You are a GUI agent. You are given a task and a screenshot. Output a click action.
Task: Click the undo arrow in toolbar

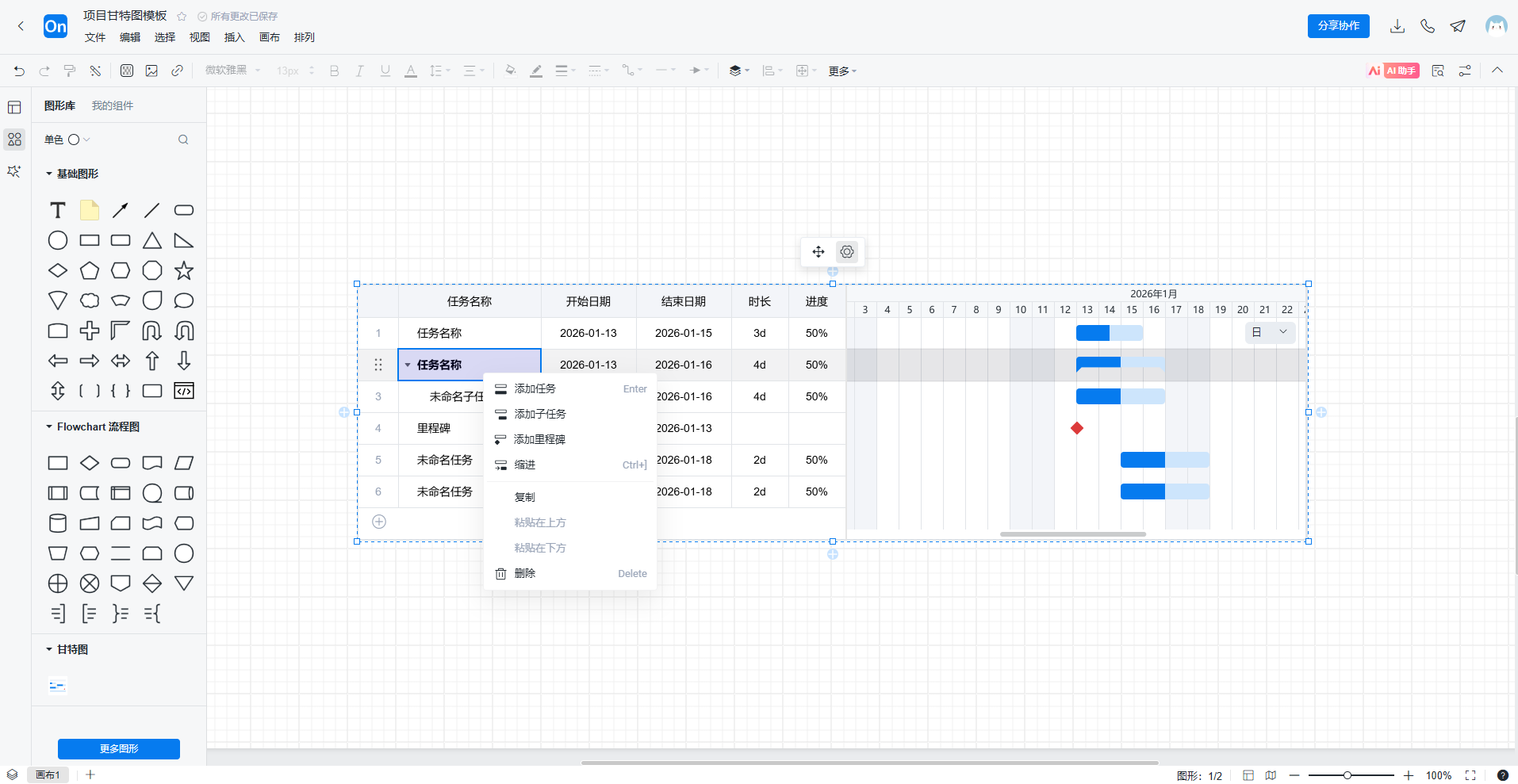coord(19,71)
